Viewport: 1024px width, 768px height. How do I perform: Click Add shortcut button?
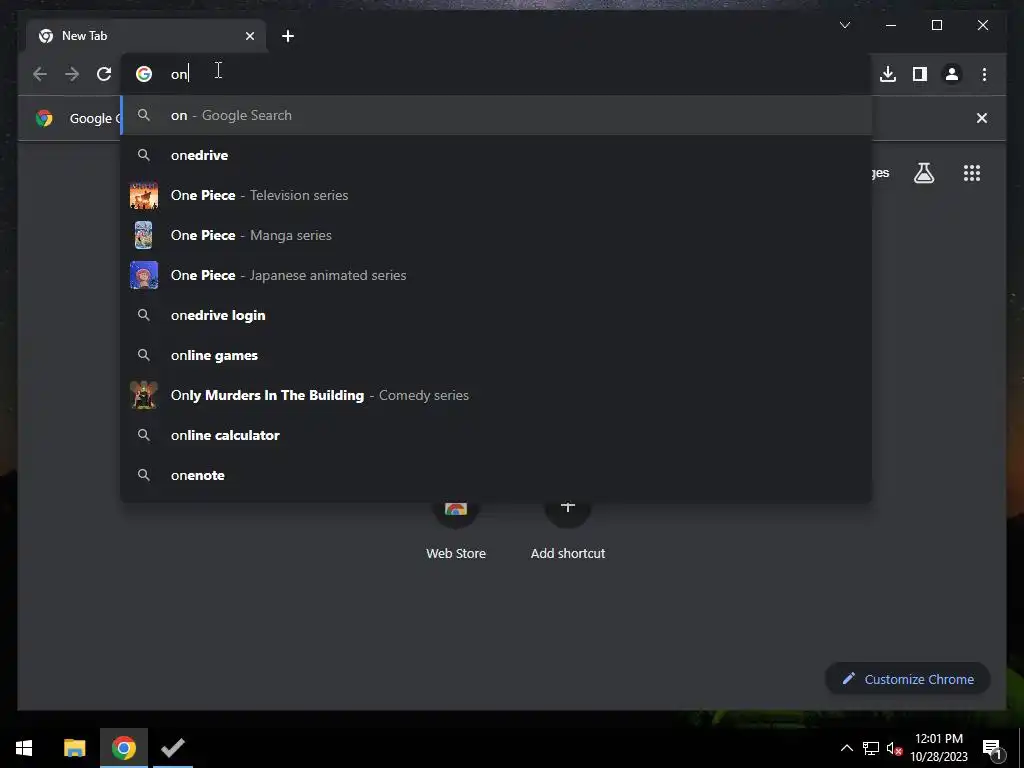point(568,532)
